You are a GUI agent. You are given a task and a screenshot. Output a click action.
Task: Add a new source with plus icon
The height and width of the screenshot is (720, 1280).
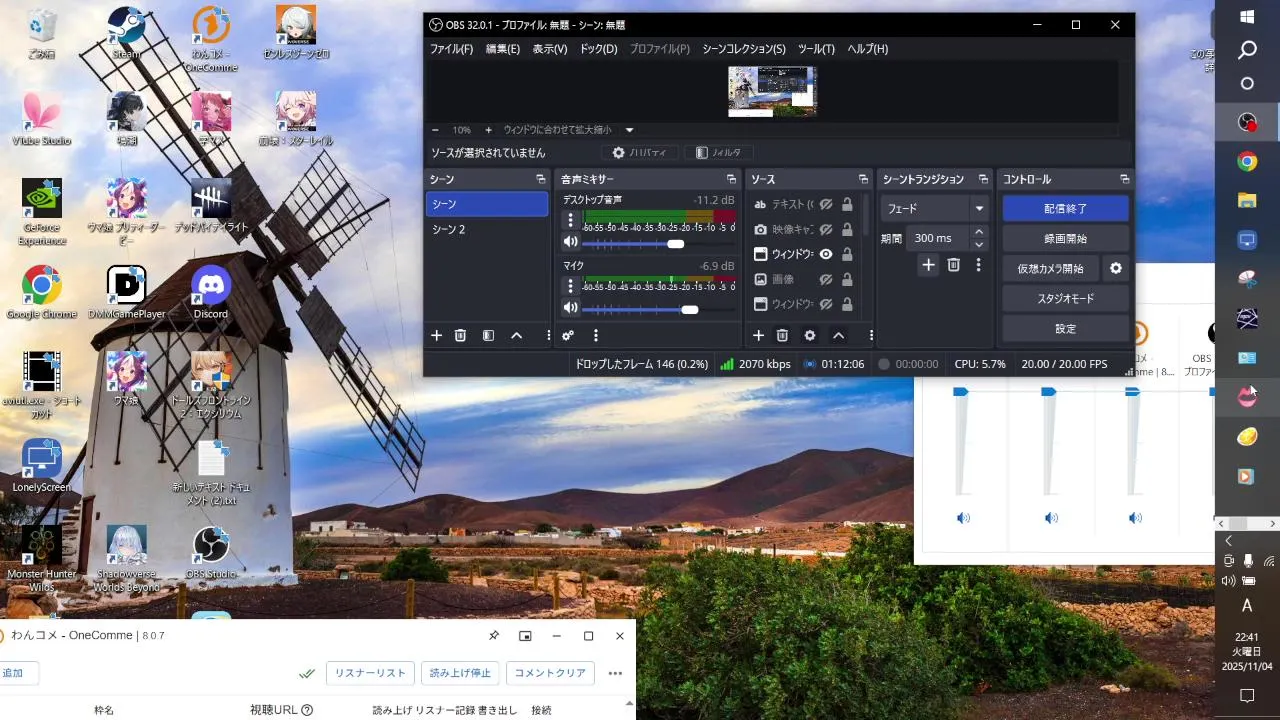[758, 336]
